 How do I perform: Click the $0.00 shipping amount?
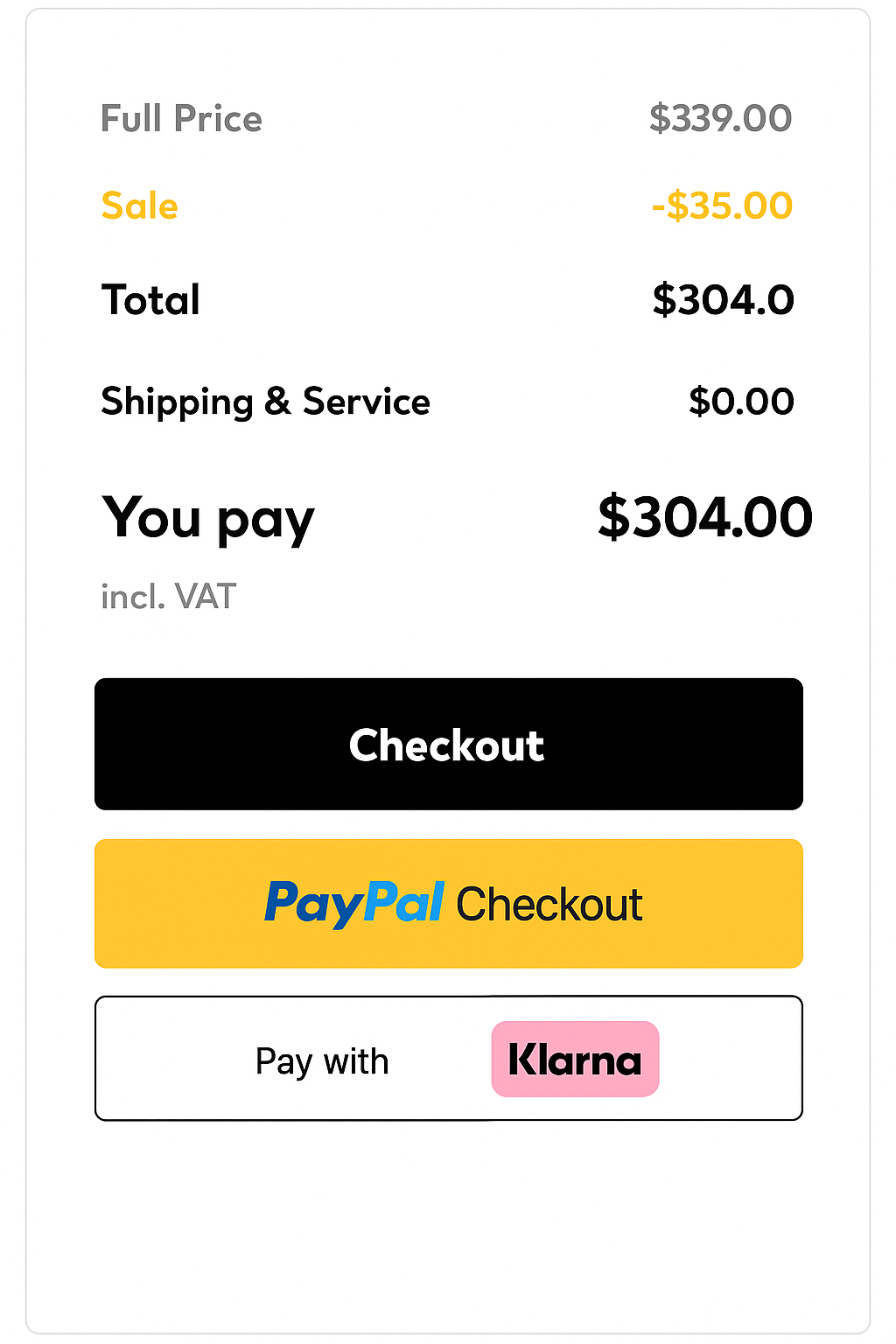click(x=741, y=402)
